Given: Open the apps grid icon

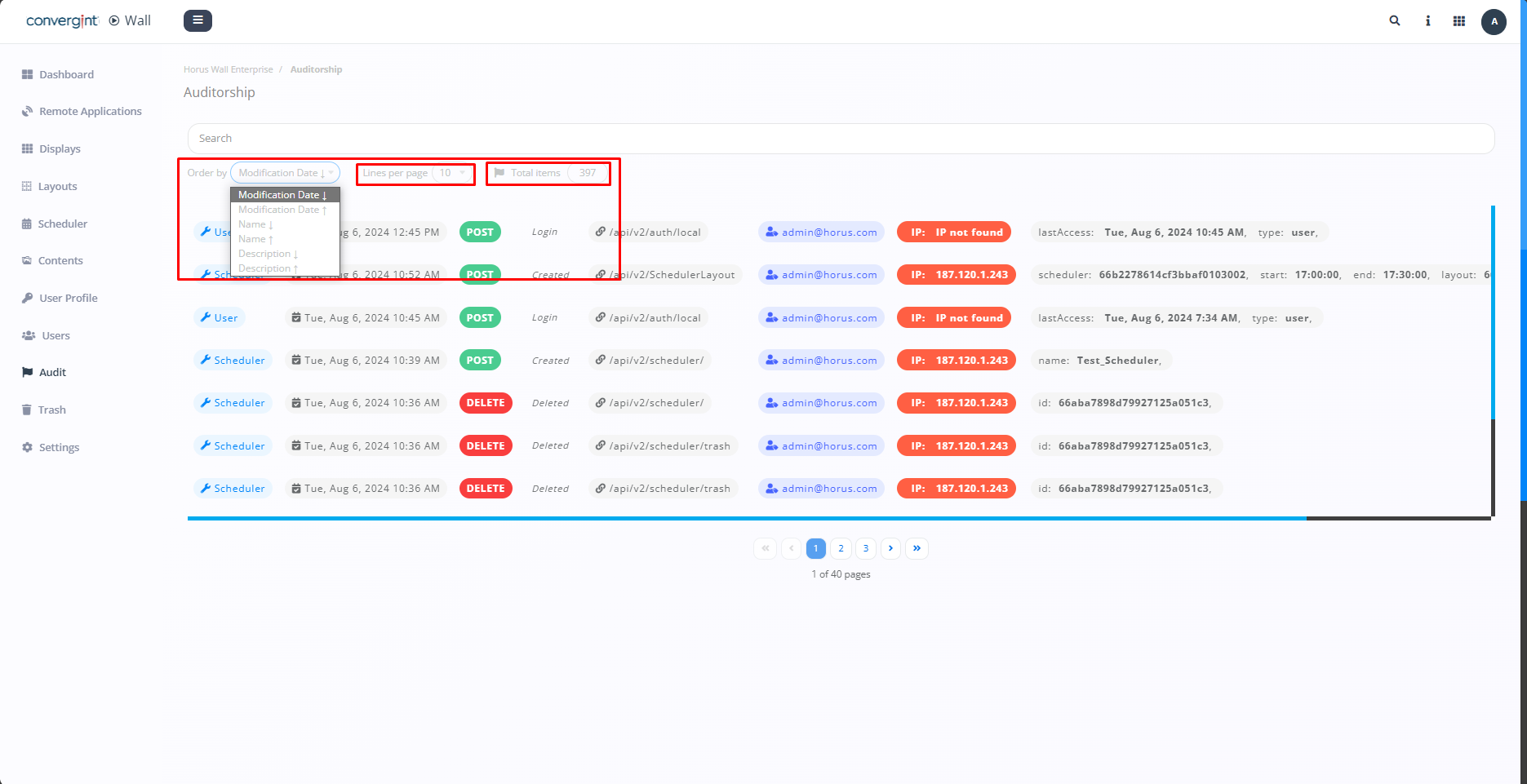Looking at the screenshot, I should 1459,21.
